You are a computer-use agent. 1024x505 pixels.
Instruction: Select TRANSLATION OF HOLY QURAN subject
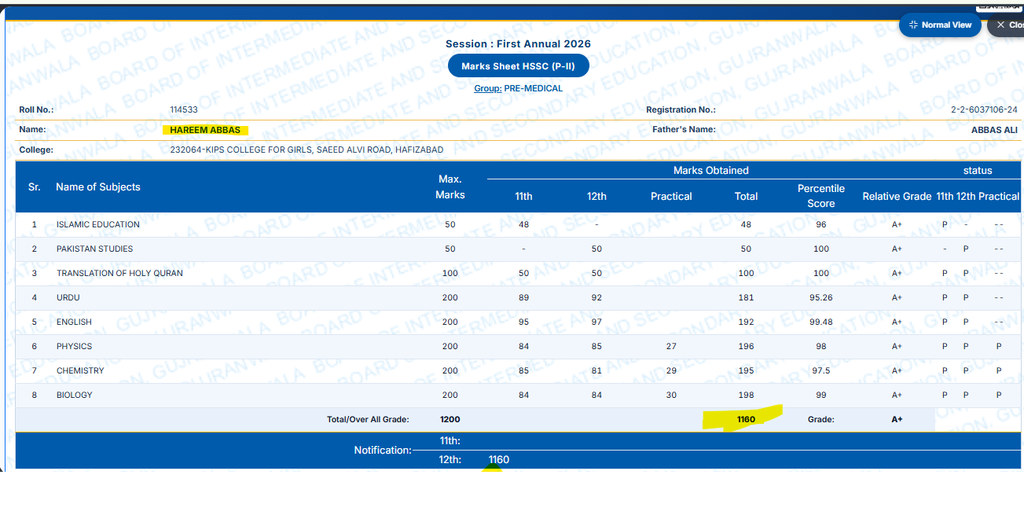point(120,273)
